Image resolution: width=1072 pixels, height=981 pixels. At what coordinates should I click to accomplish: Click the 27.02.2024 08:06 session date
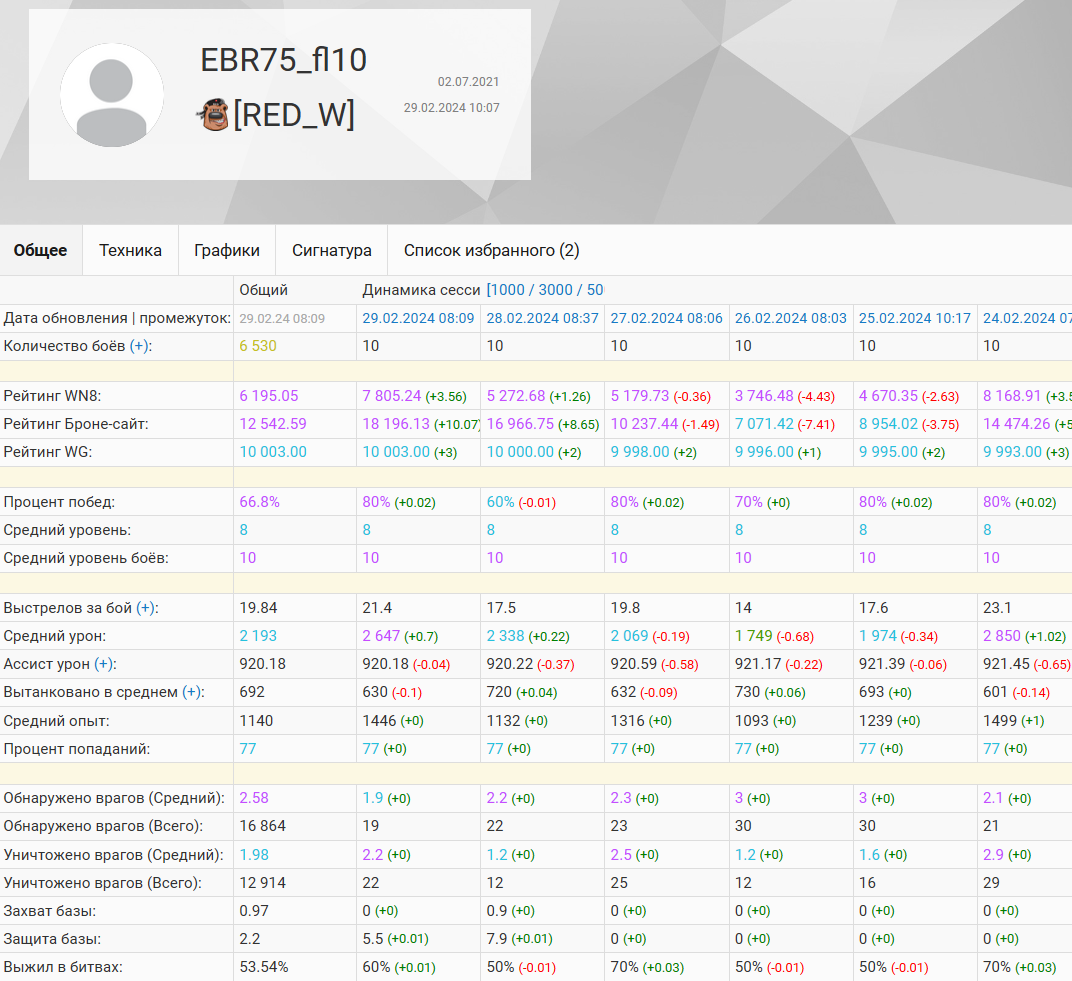[x=666, y=318]
